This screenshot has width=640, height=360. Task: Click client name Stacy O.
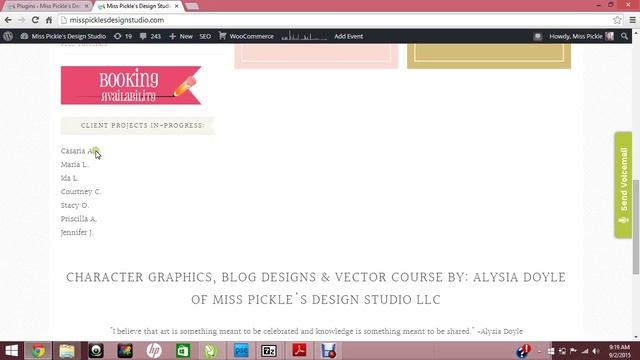pyautogui.click(x=75, y=205)
